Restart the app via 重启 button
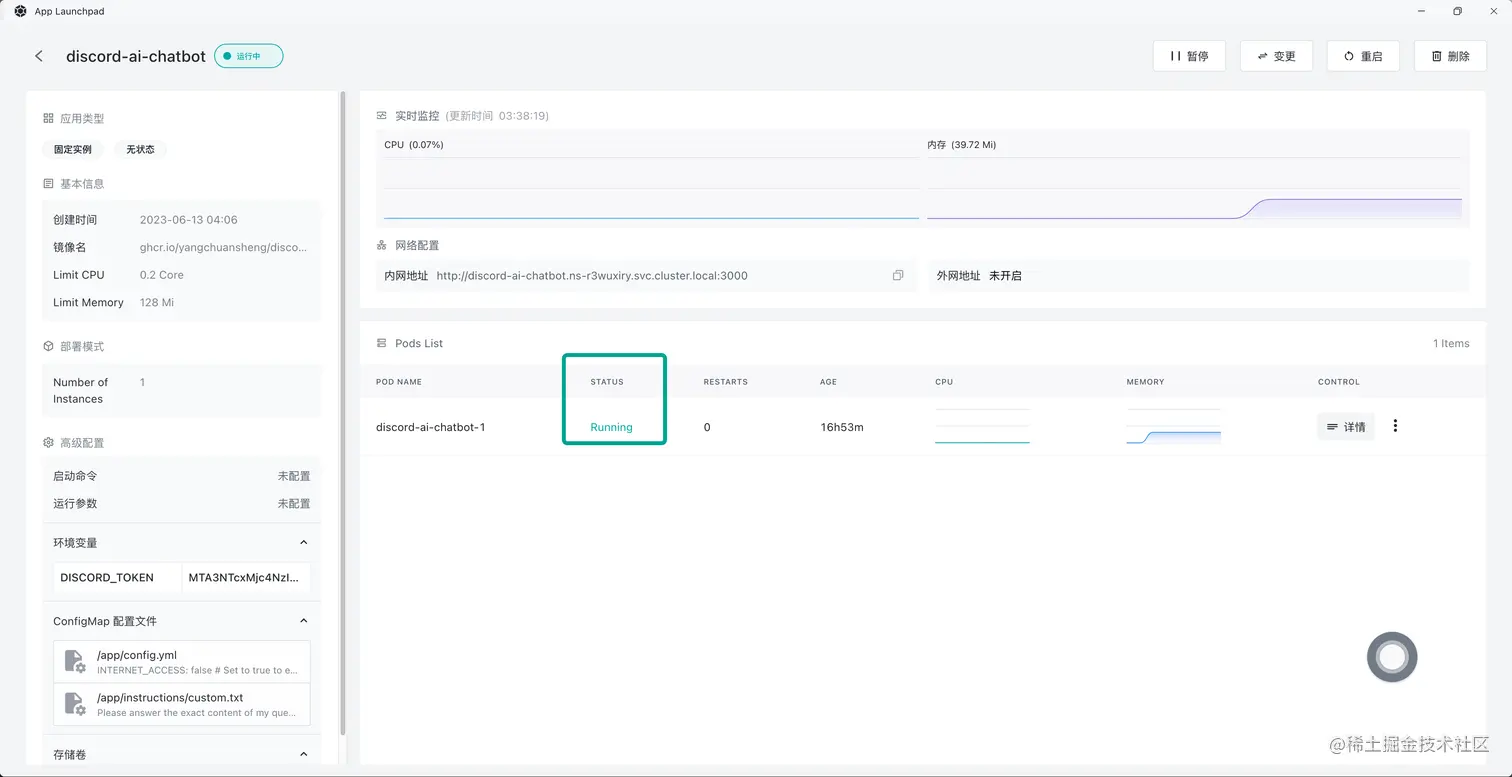Screen dimensions: 1512x777 (1363, 56)
